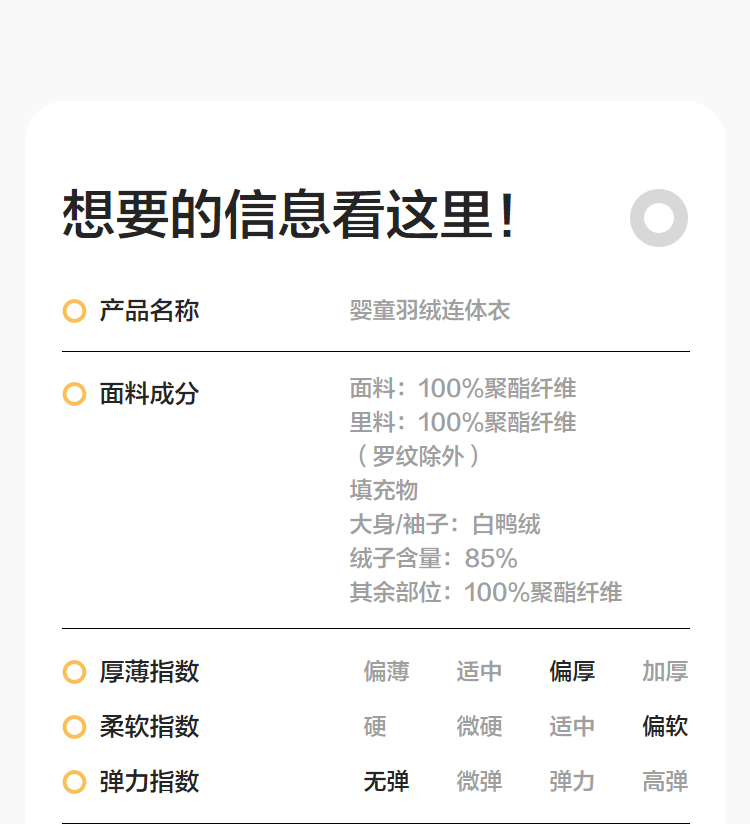Click the yellow circle beside 面料成分
Screen dimensions: 750x824
tap(74, 394)
